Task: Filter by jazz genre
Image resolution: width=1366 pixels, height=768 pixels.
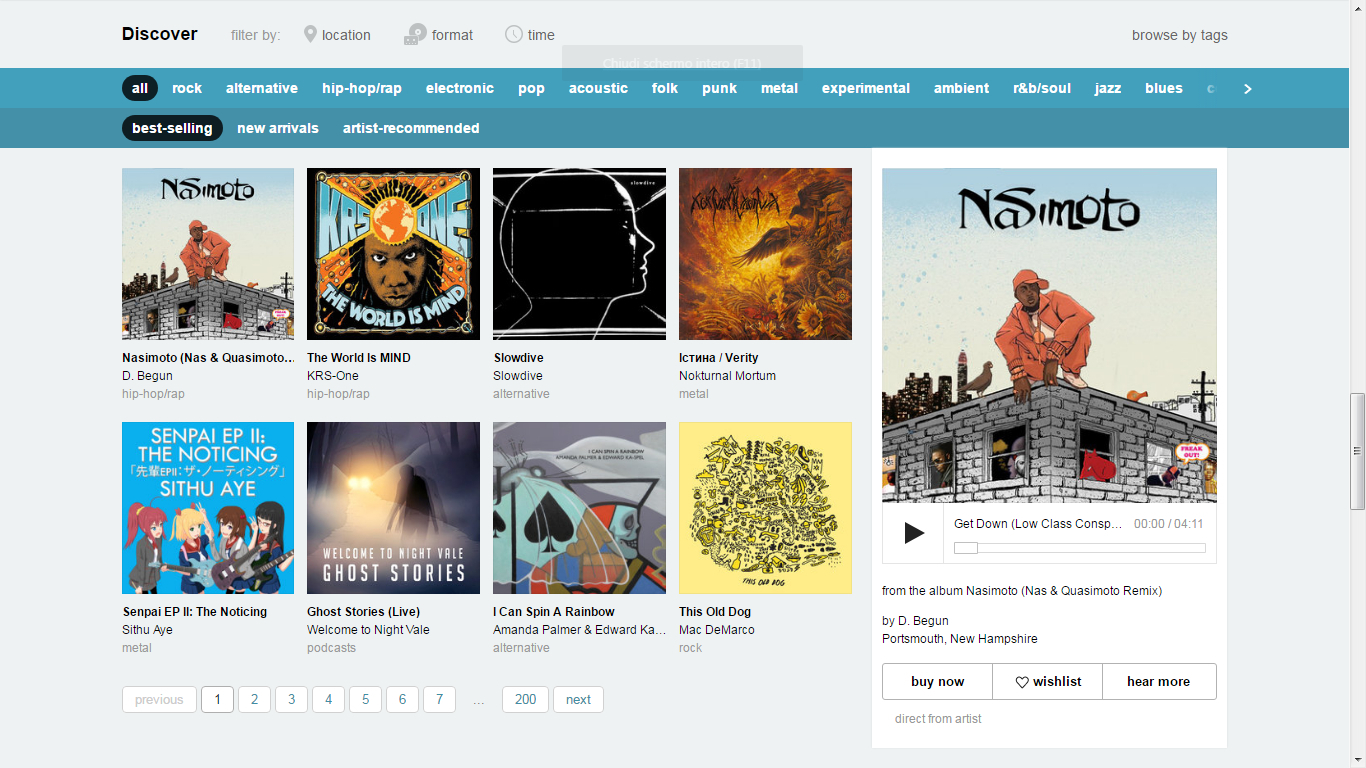Action: click(x=1108, y=88)
